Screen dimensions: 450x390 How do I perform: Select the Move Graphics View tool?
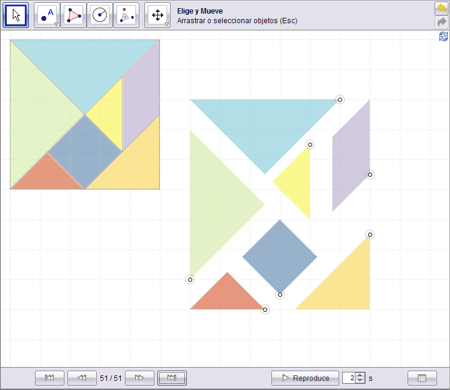click(157, 15)
